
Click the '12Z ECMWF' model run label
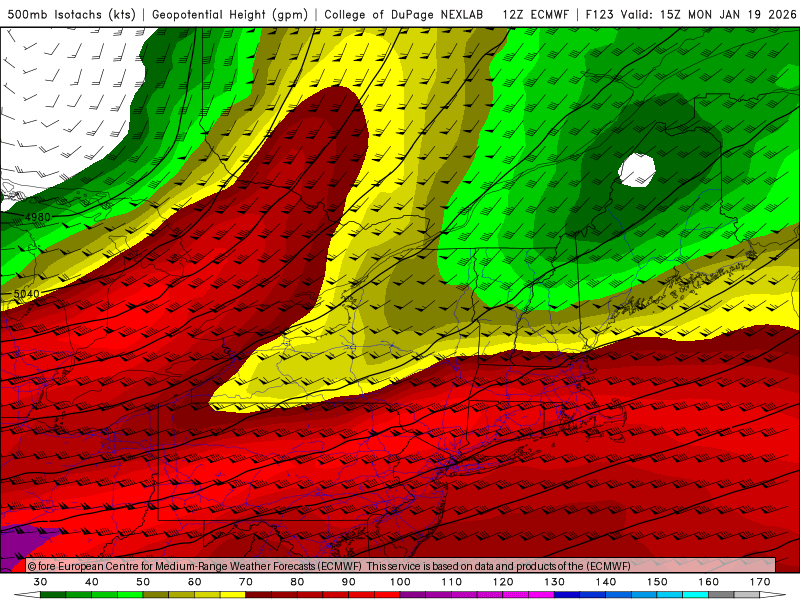click(x=535, y=14)
